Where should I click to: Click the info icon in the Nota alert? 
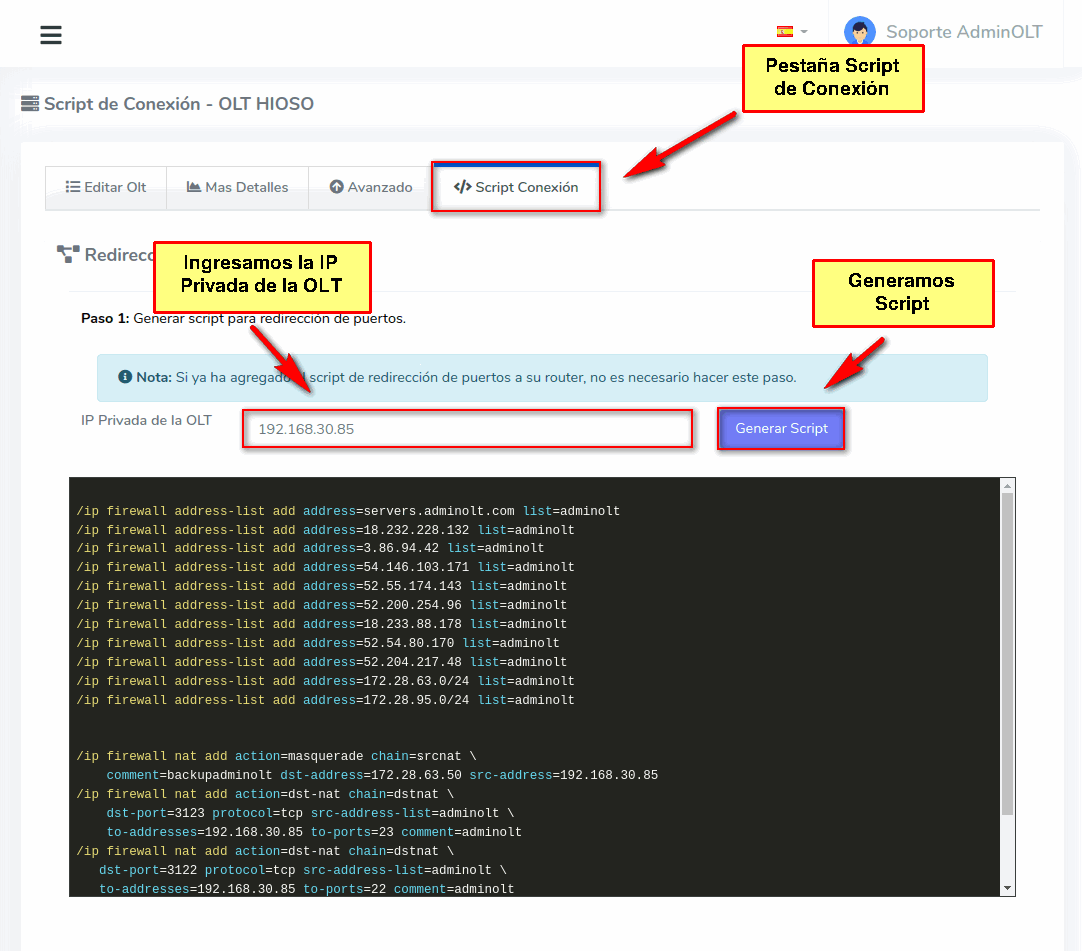125,378
